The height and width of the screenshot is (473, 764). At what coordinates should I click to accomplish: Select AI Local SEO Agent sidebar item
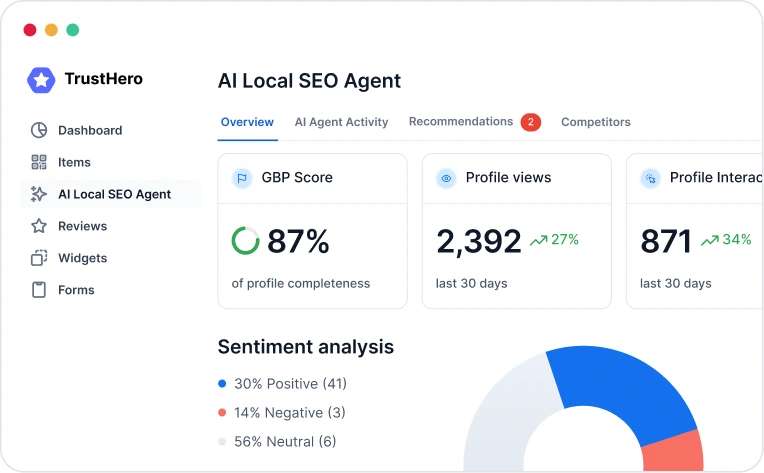click(111, 194)
